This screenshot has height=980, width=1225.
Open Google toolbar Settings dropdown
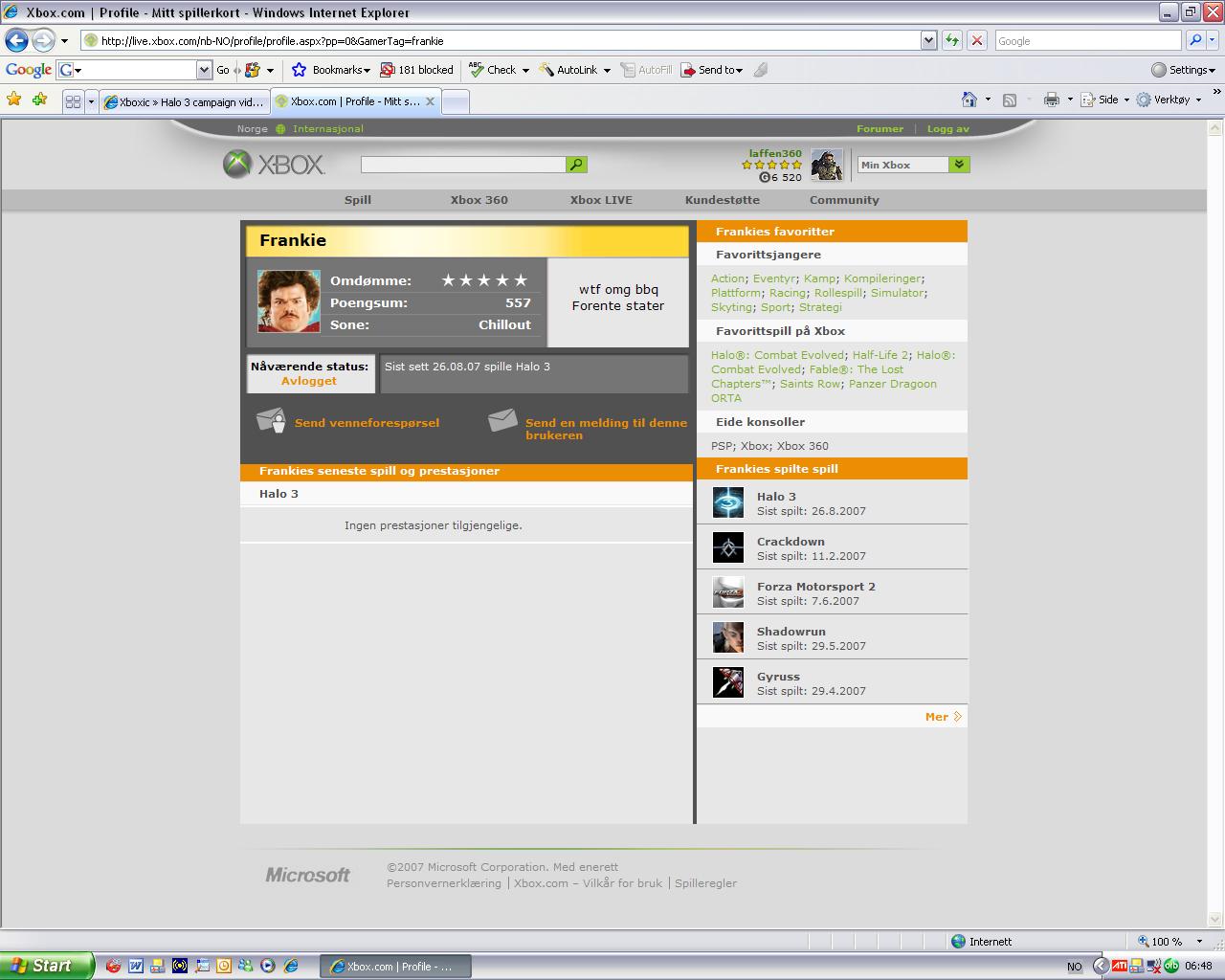1183,70
